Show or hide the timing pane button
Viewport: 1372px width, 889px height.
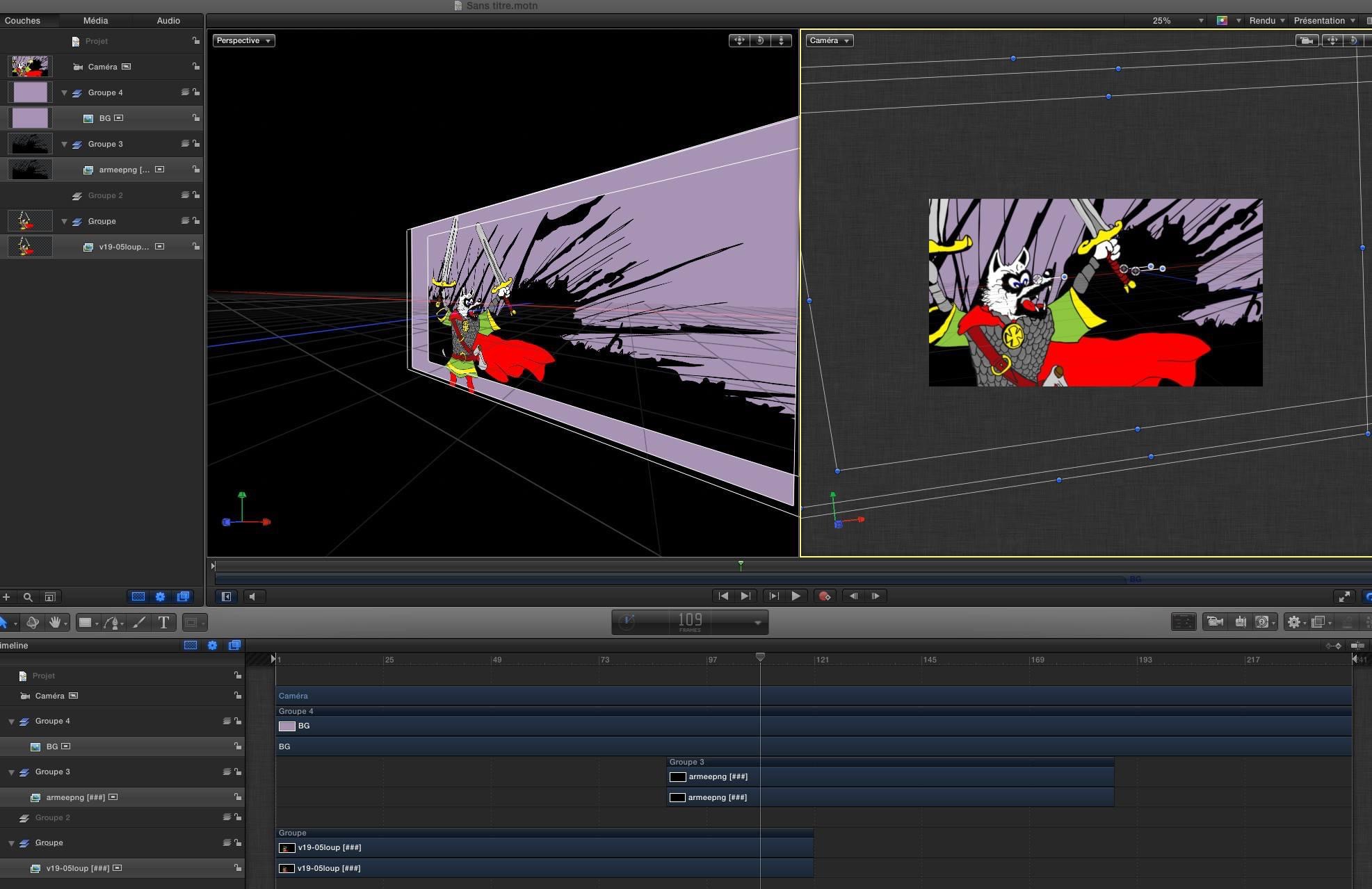tap(226, 596)
